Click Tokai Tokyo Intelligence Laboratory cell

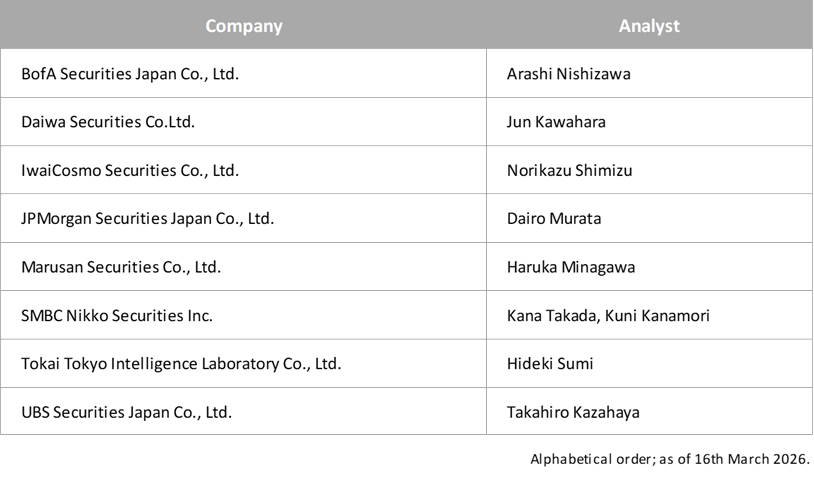[180, 363]
